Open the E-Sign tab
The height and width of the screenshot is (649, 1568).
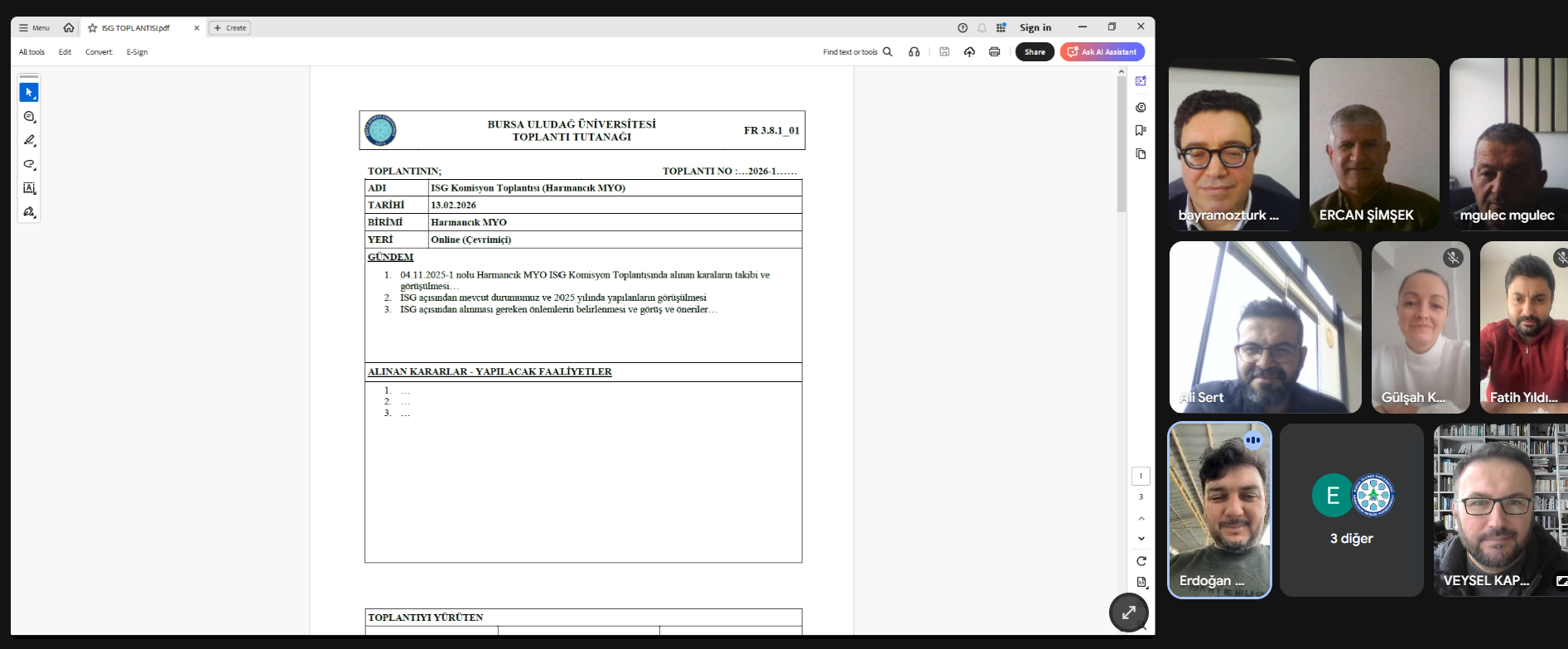click(x=137, y=52)
